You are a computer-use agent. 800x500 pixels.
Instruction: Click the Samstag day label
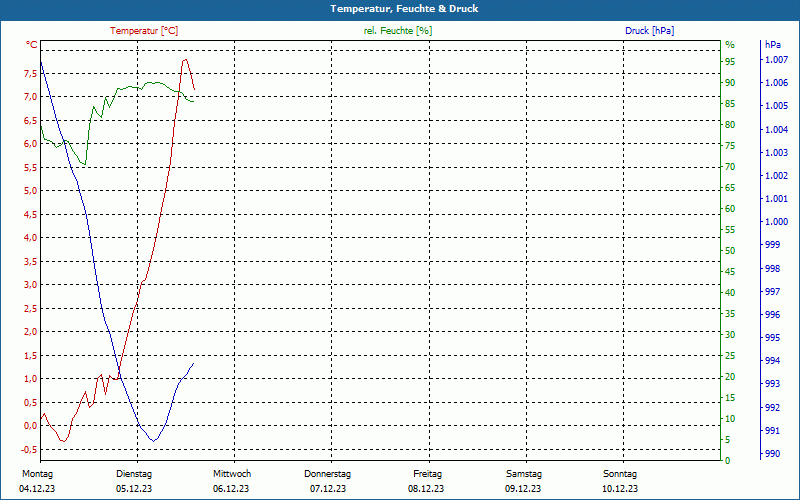(x=524, y=474)
